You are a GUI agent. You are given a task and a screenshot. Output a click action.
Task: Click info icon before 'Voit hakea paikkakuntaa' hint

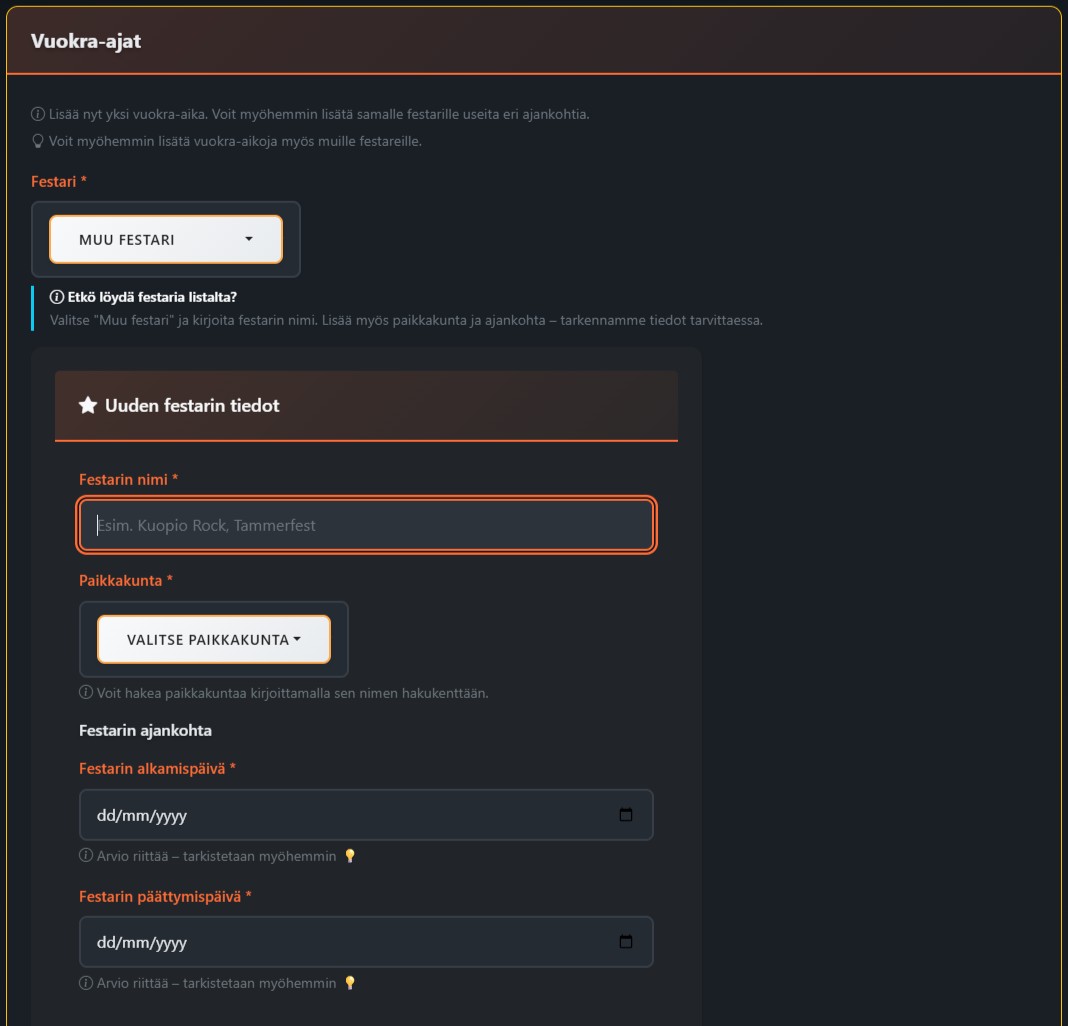[86, 693]
